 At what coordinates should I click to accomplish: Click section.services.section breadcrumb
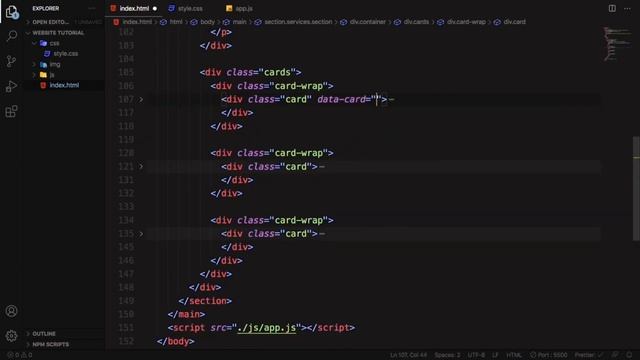[298, 22]
